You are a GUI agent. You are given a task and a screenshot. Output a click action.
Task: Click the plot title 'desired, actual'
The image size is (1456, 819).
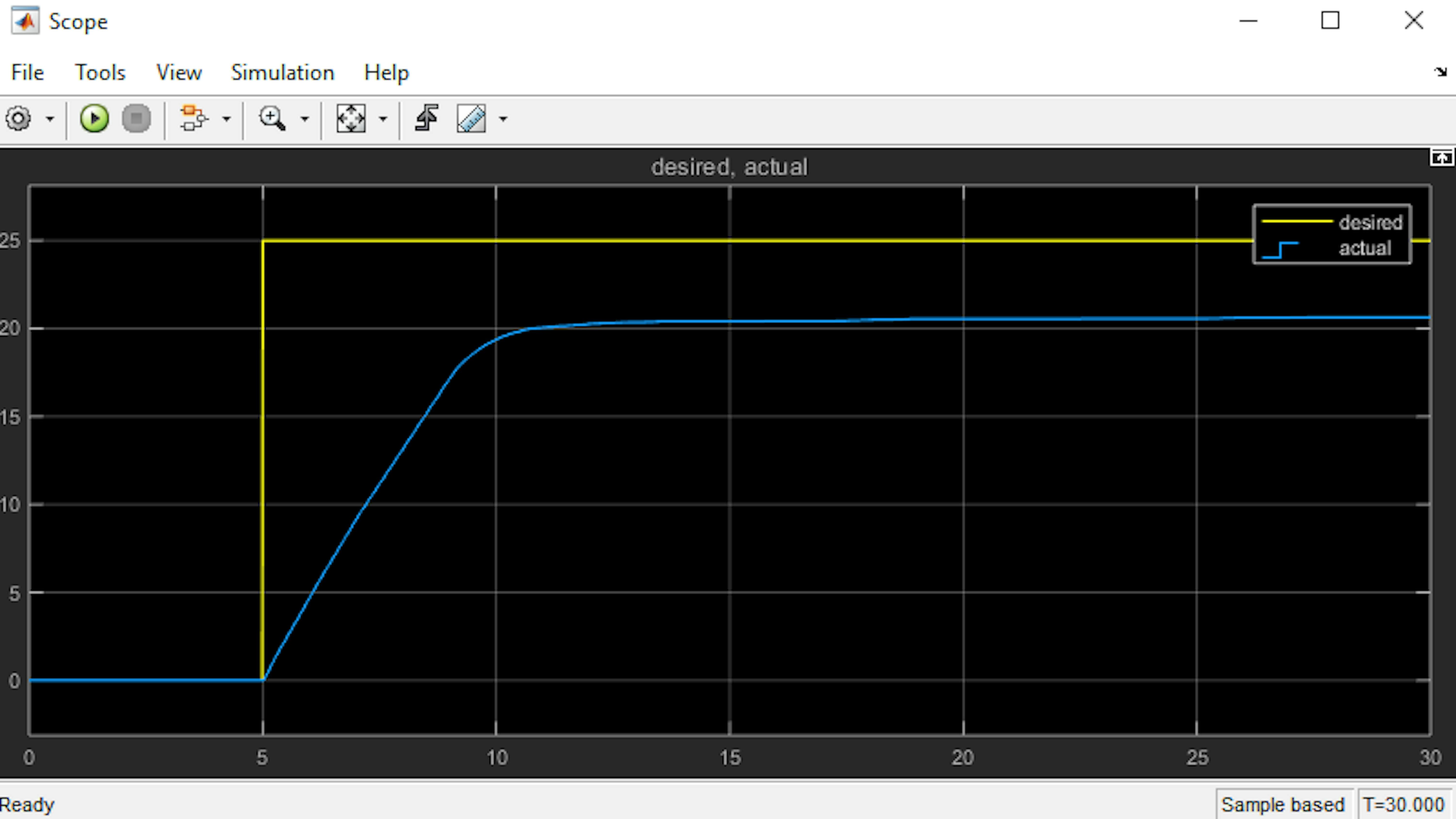click(x=729, y=167)
